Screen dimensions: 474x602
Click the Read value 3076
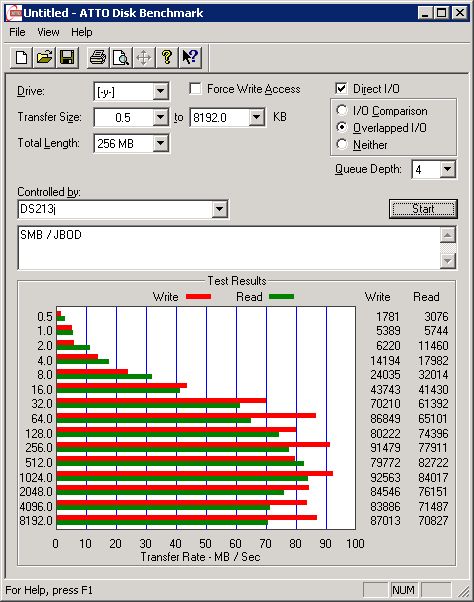(436, 316)
